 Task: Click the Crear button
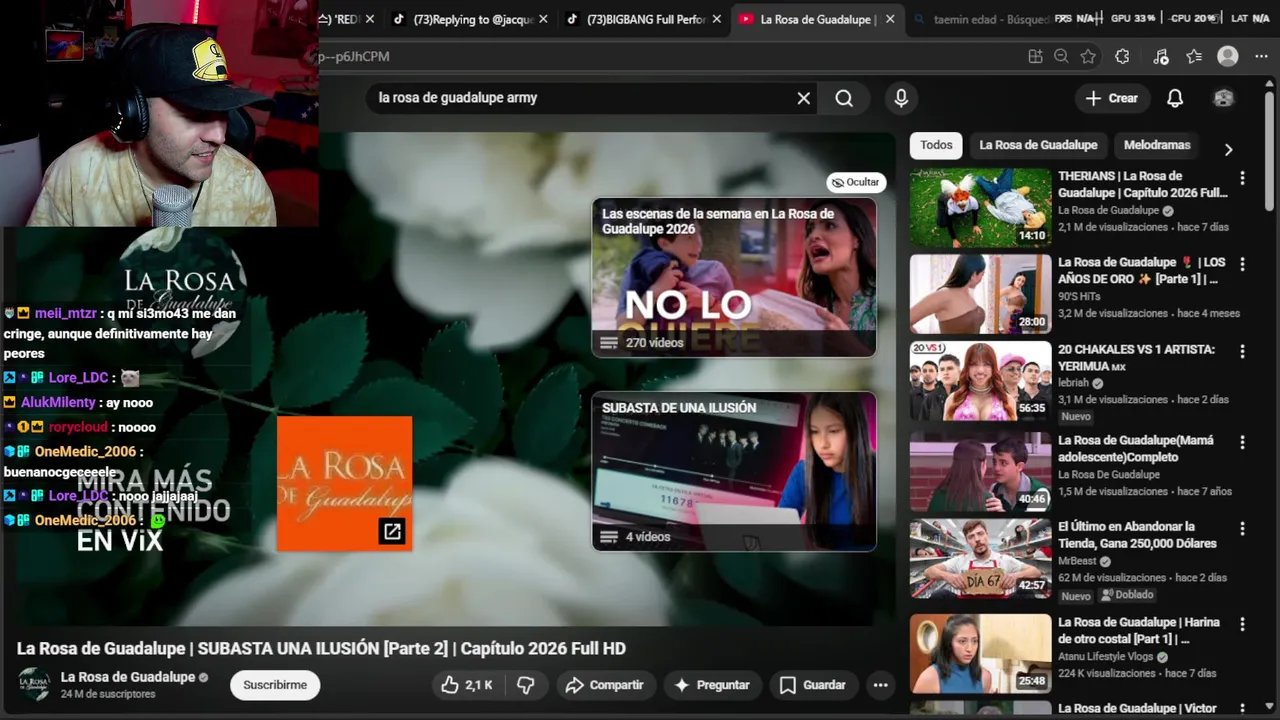point(1111,98)
